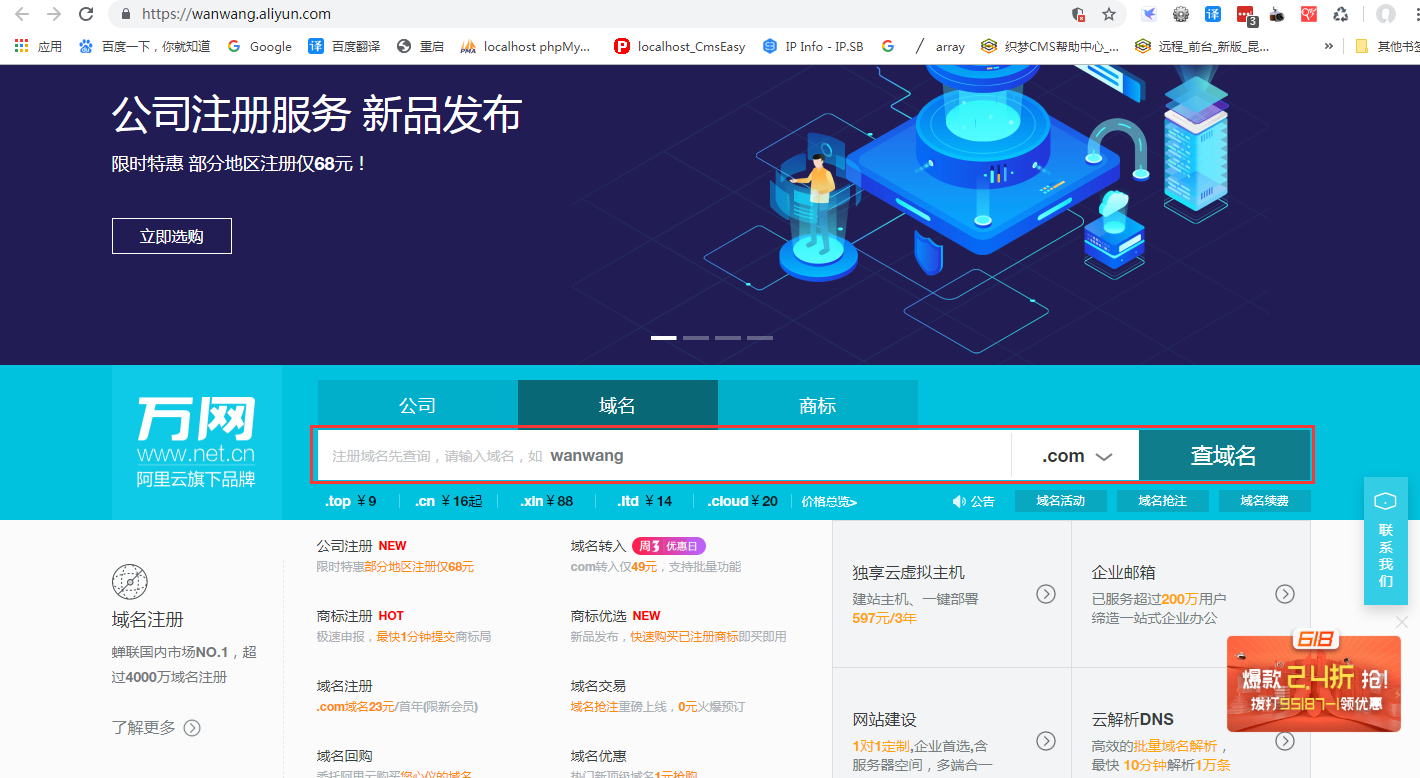This screenshot has width=1420, height=778.
Task: Expand 了解更多 under 域名注册
Action: (156, 727)
